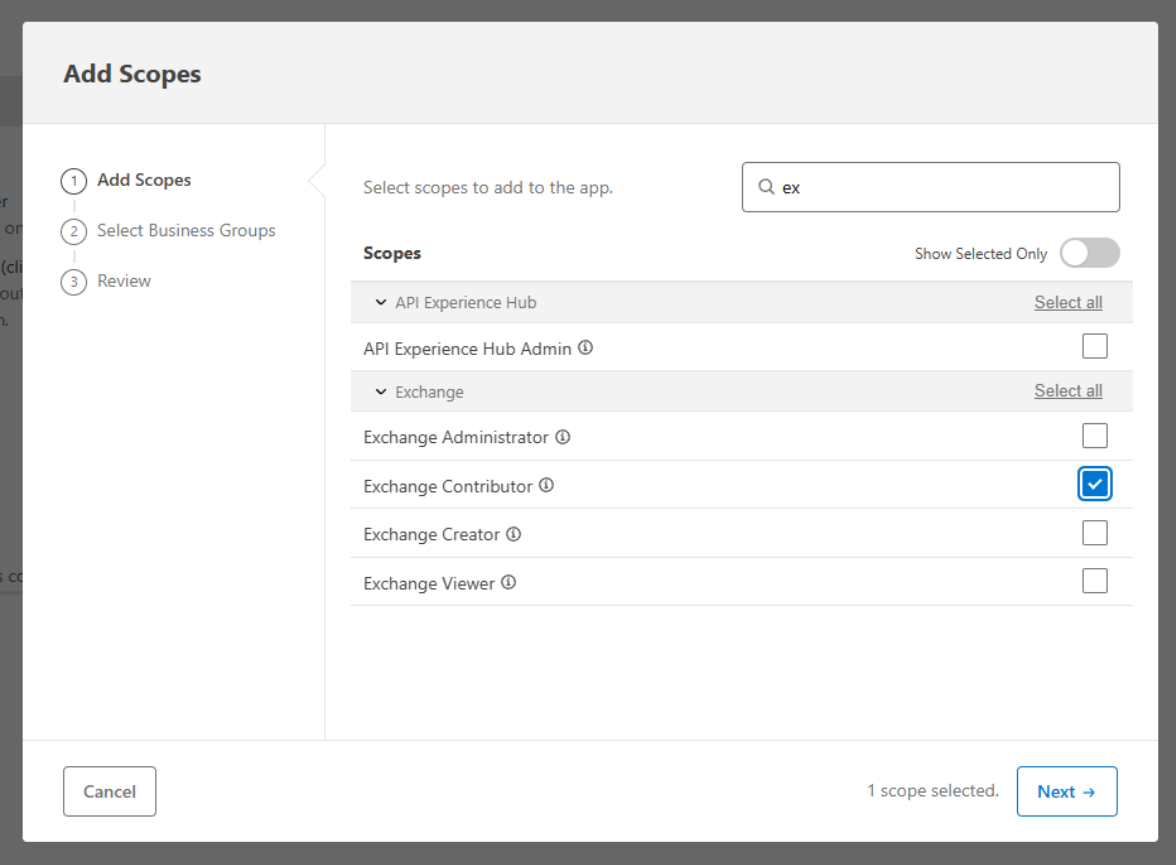The width and height of the screenshot is (1176, 865).
Task: Open info icon next to Exchange Administrator
Action: (562, 437)
